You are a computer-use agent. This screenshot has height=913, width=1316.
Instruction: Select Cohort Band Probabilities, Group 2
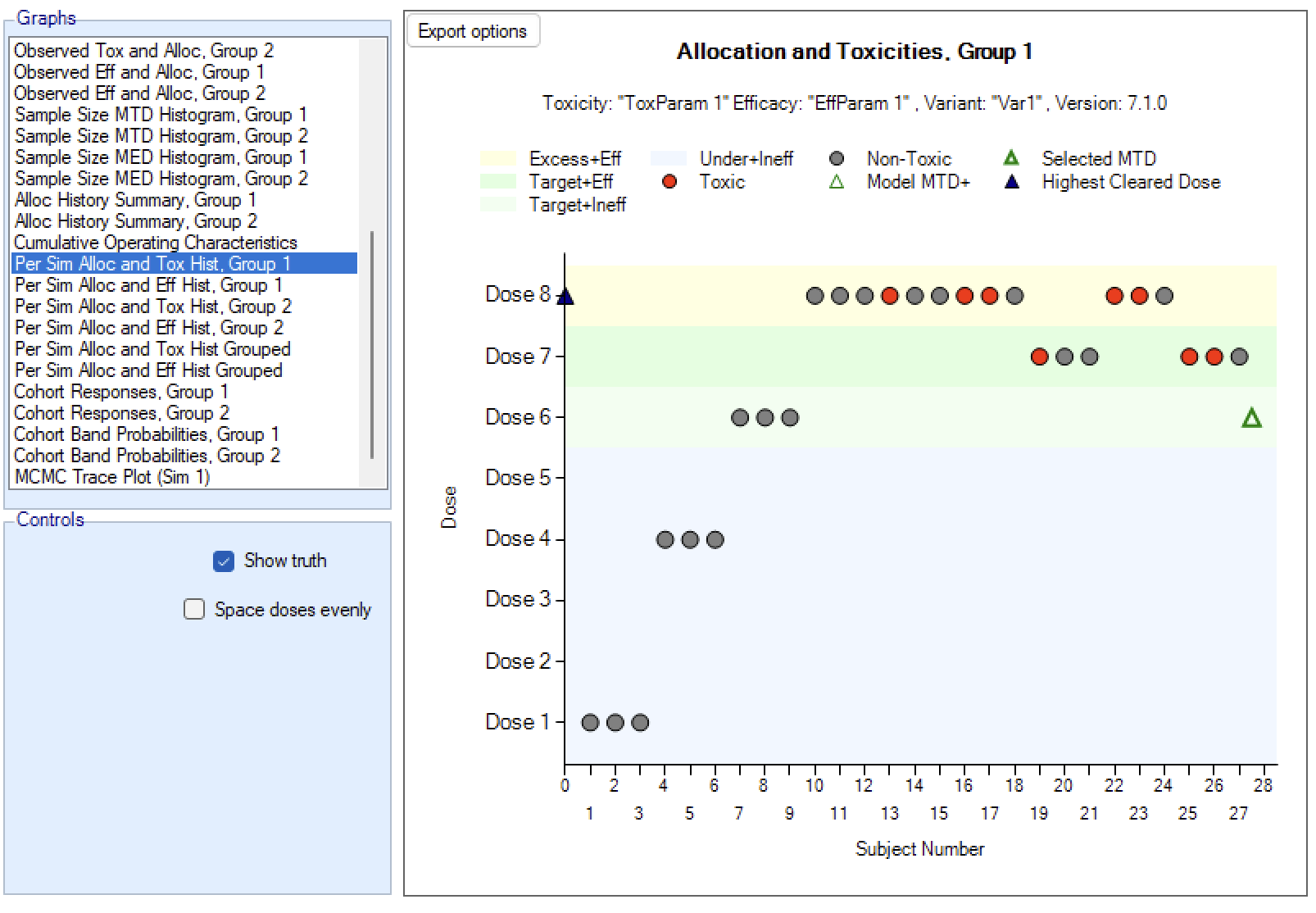tap(147, 456)
